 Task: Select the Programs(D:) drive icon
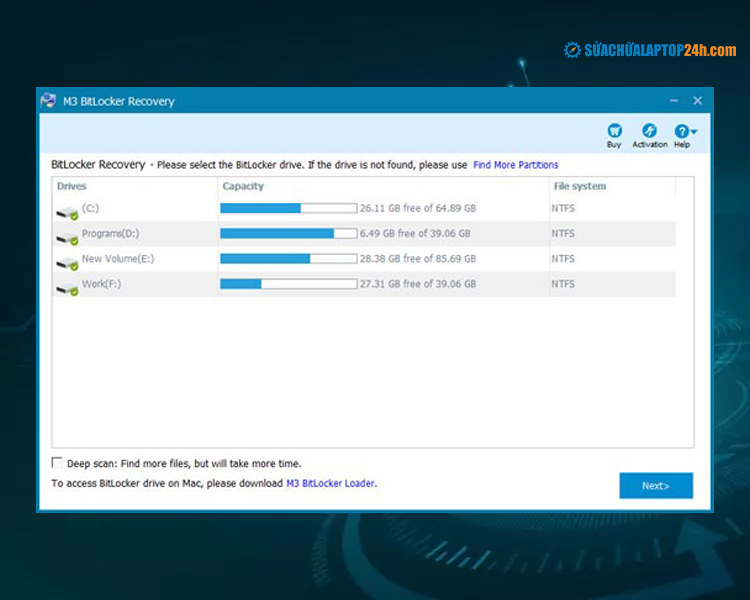click(67, 238)
